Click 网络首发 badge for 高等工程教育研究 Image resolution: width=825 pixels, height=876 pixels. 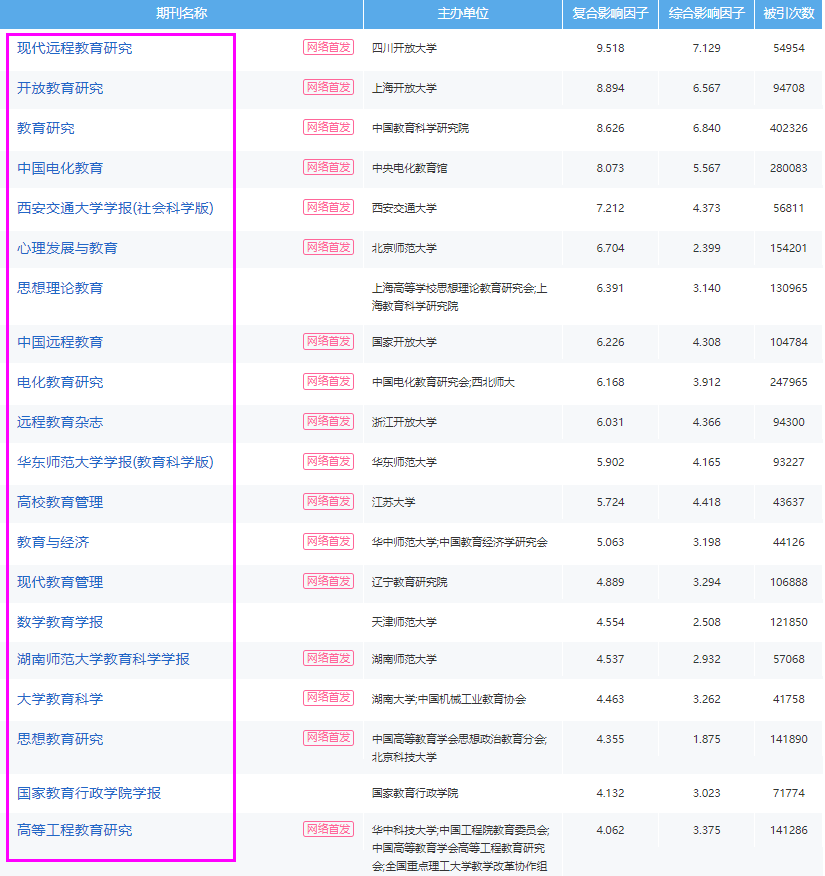[x=328, y=829]
